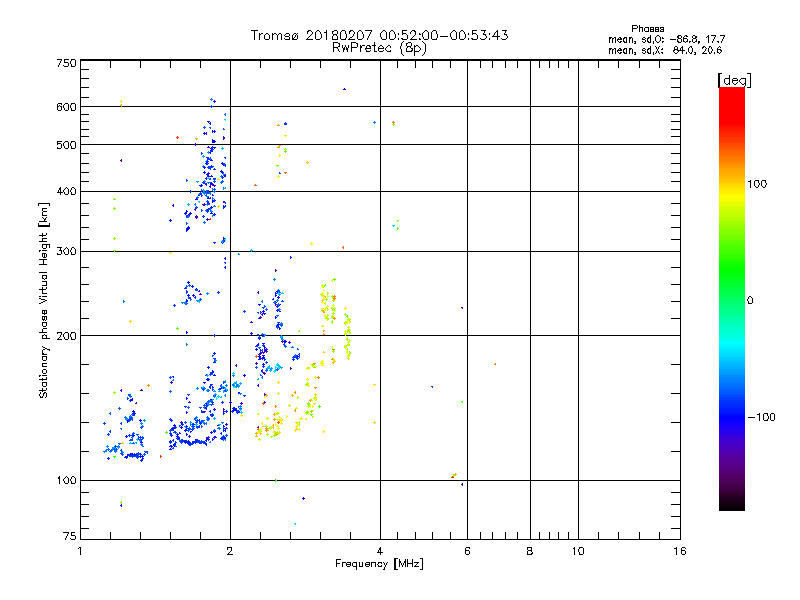Image resolution: width=800 pixels, height=600 pixels.
Task: Click the '1' x-axis tick label
Action: point(80,551)
